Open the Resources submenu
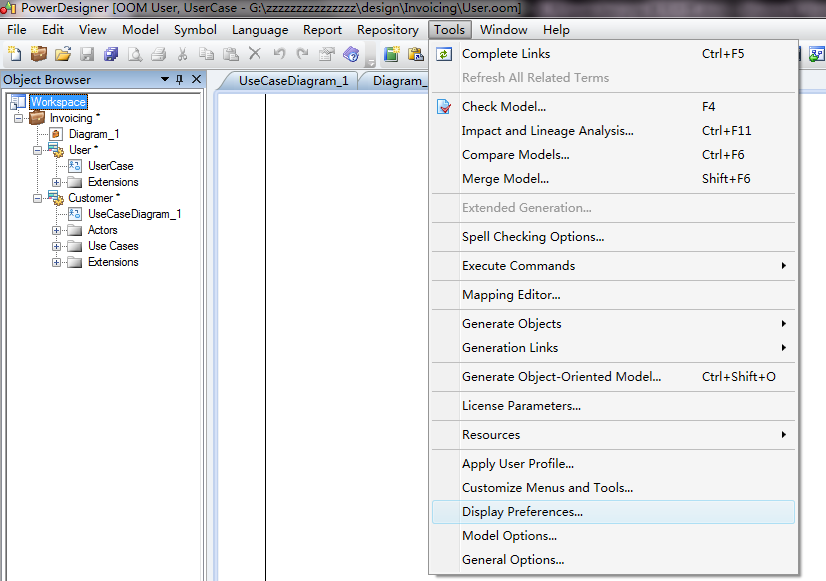826x581 pixels. coord(613,435)
